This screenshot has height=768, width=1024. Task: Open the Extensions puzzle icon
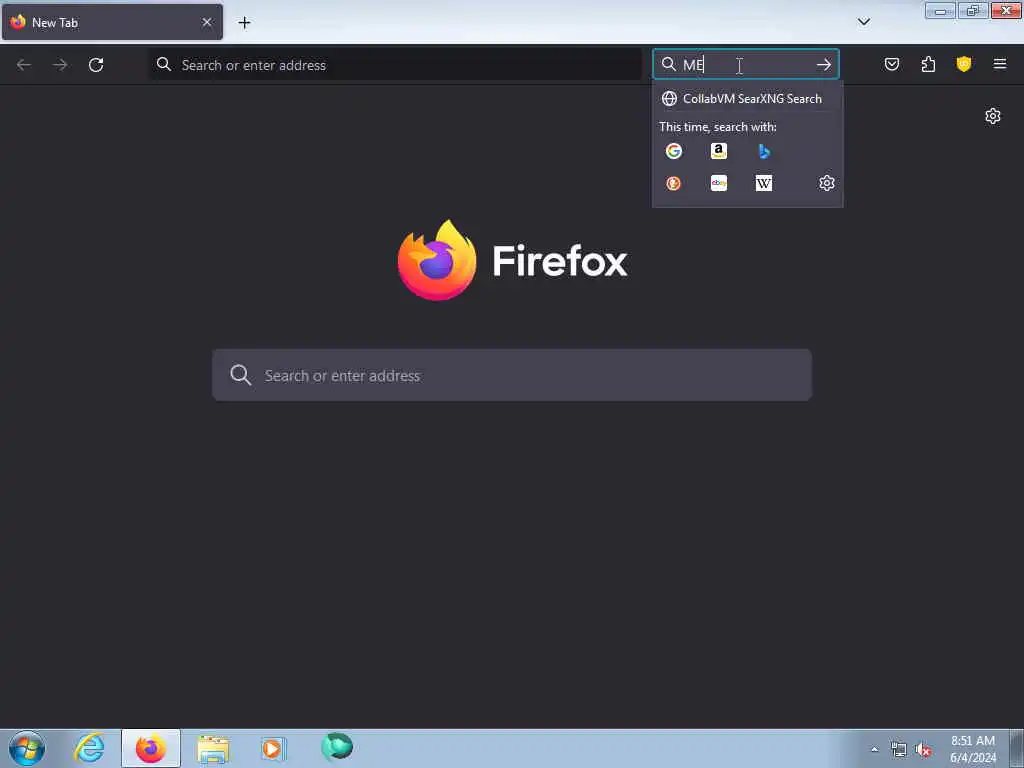pos(928,64)
